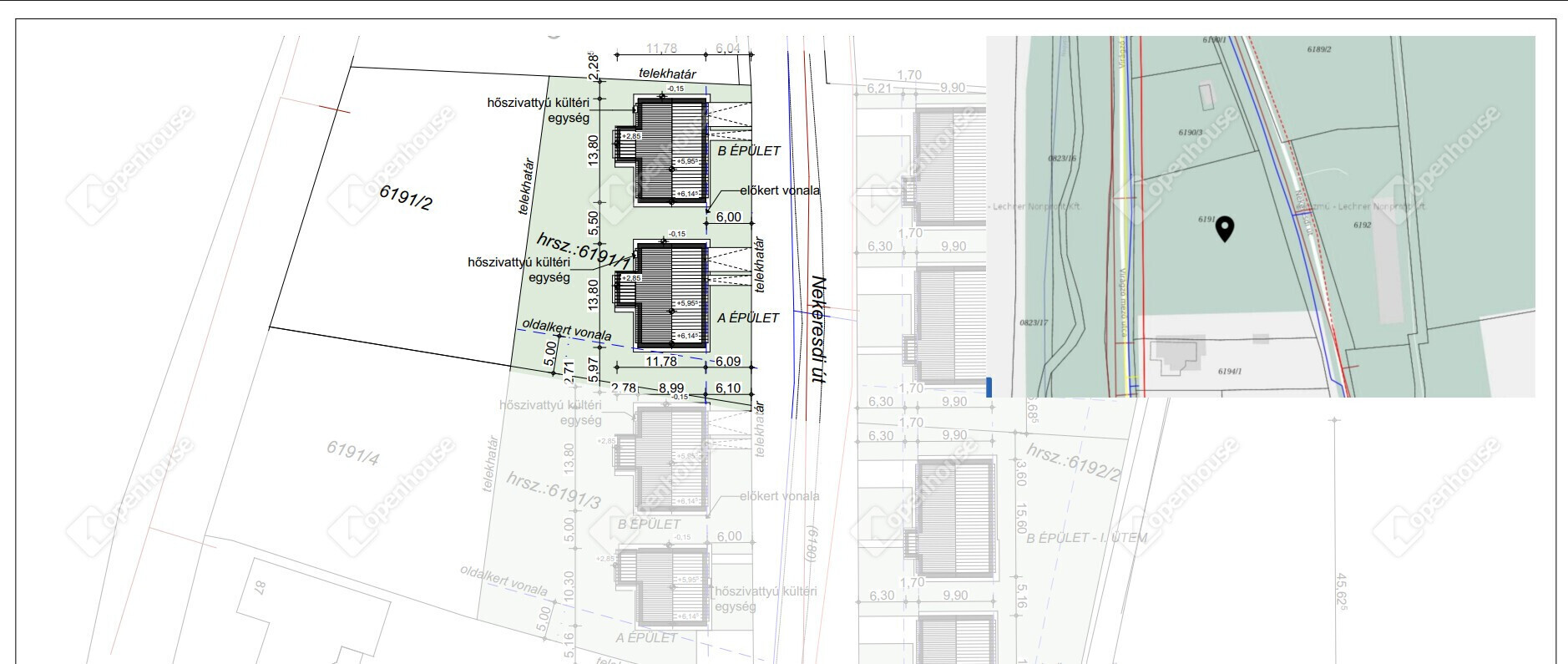Pick parcel 6190/3 on the cadastral map
The image size is (1568, 664).
click(1191, 132)
